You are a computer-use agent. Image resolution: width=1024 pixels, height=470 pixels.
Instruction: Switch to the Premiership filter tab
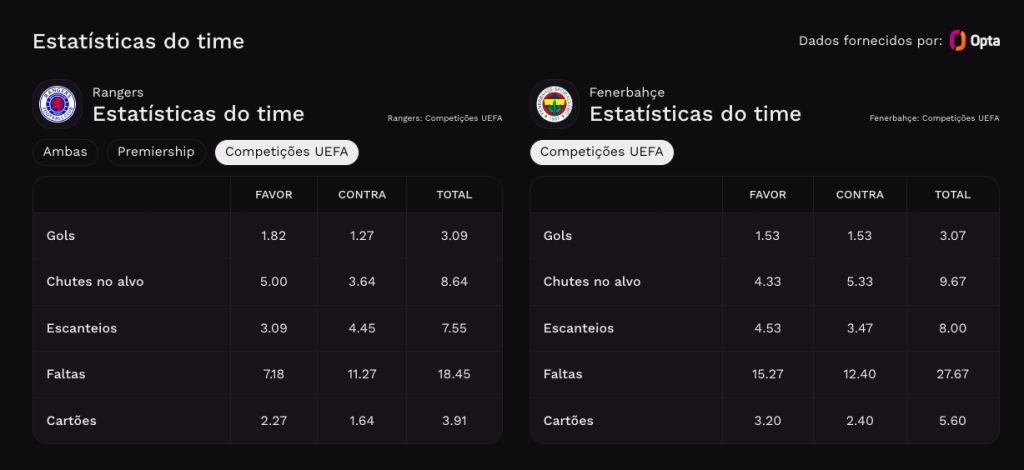pos(156,152)
